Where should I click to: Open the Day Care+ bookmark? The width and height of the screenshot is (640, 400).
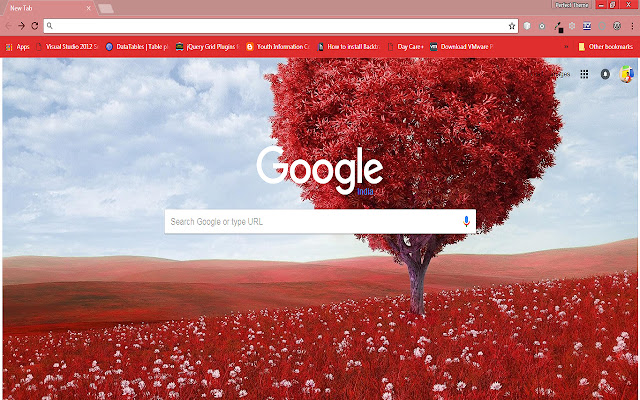coord(405,47)
